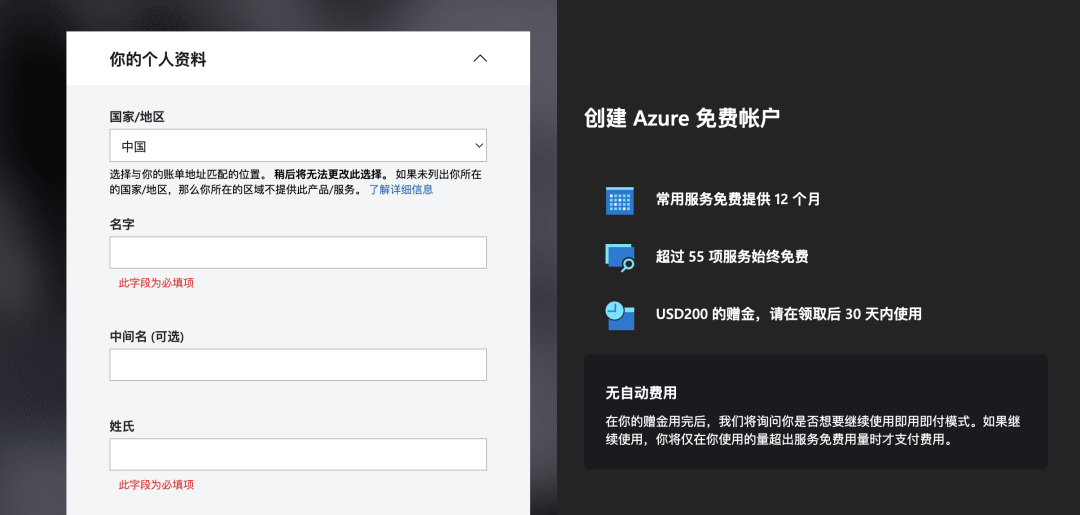
Task: Click the 国家/地区 label
Action: tap(137, 117)
